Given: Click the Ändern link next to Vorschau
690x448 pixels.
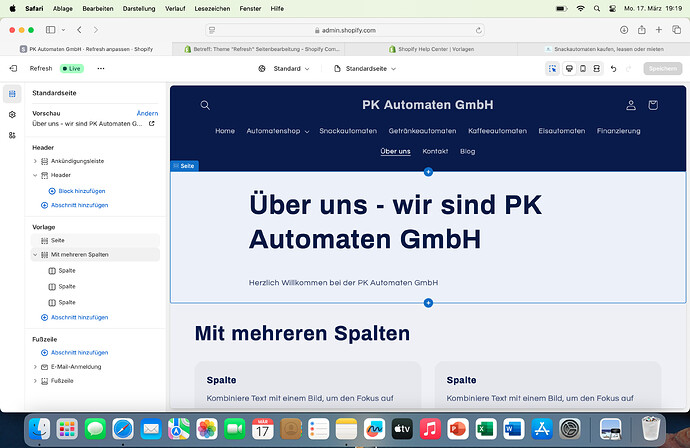Looking at the screenshot, I should coord(147,114).
